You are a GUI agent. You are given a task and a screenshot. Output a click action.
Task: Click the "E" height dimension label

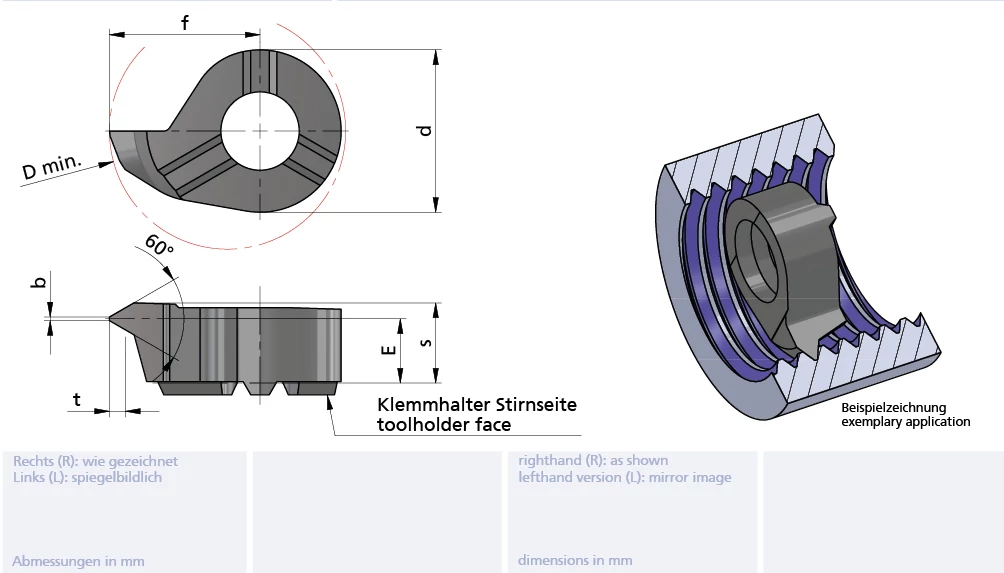(389, 351)
